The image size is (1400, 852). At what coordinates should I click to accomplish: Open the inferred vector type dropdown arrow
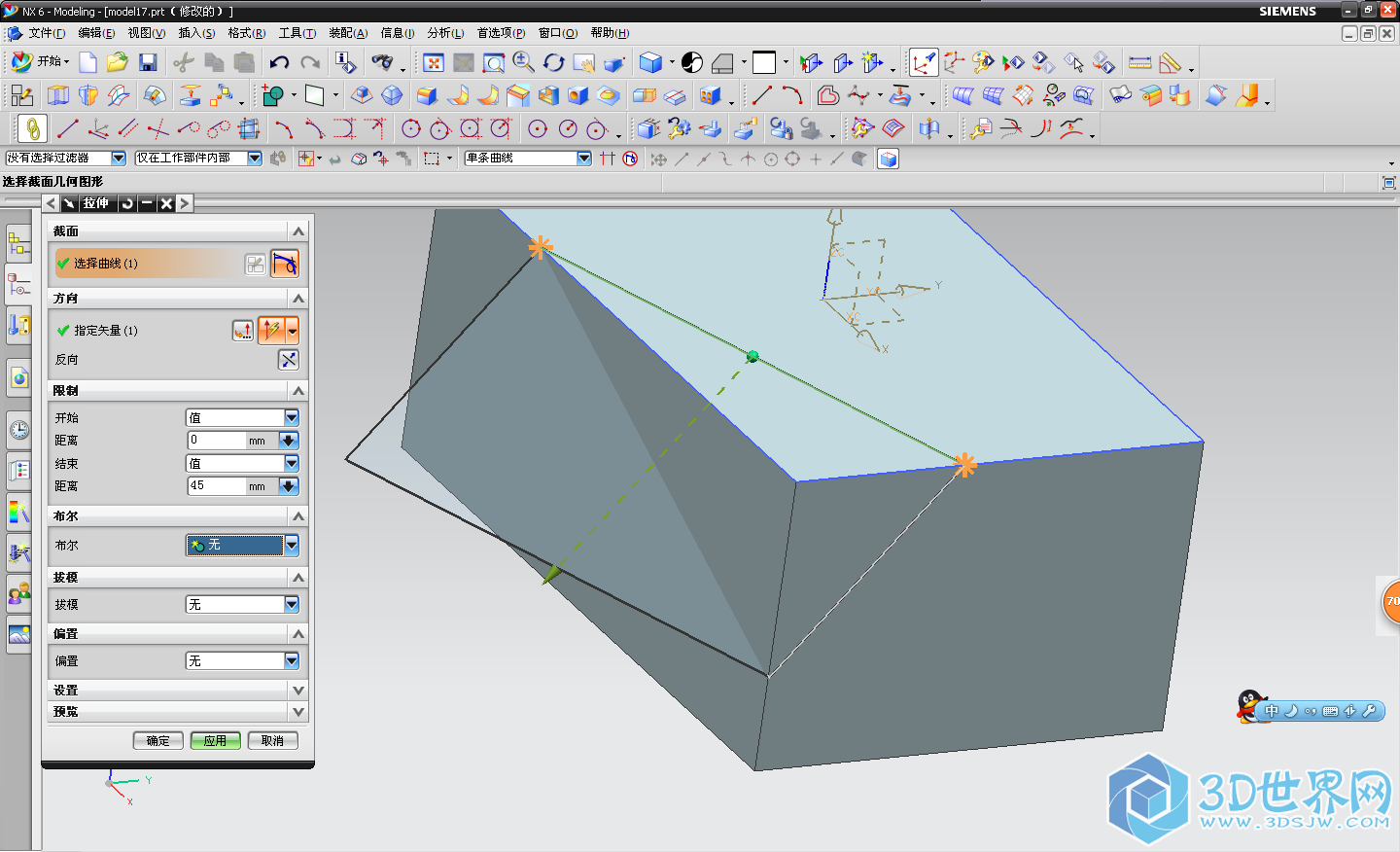point(293,331)
